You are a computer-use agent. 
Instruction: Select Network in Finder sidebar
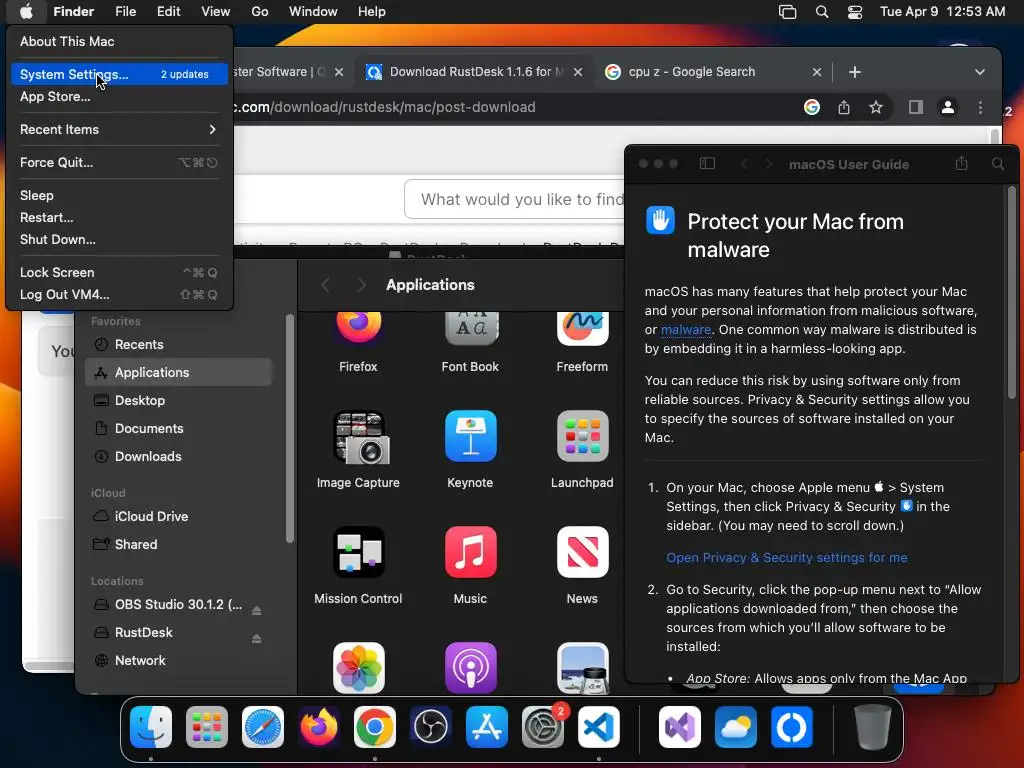[x=178, y=660]
